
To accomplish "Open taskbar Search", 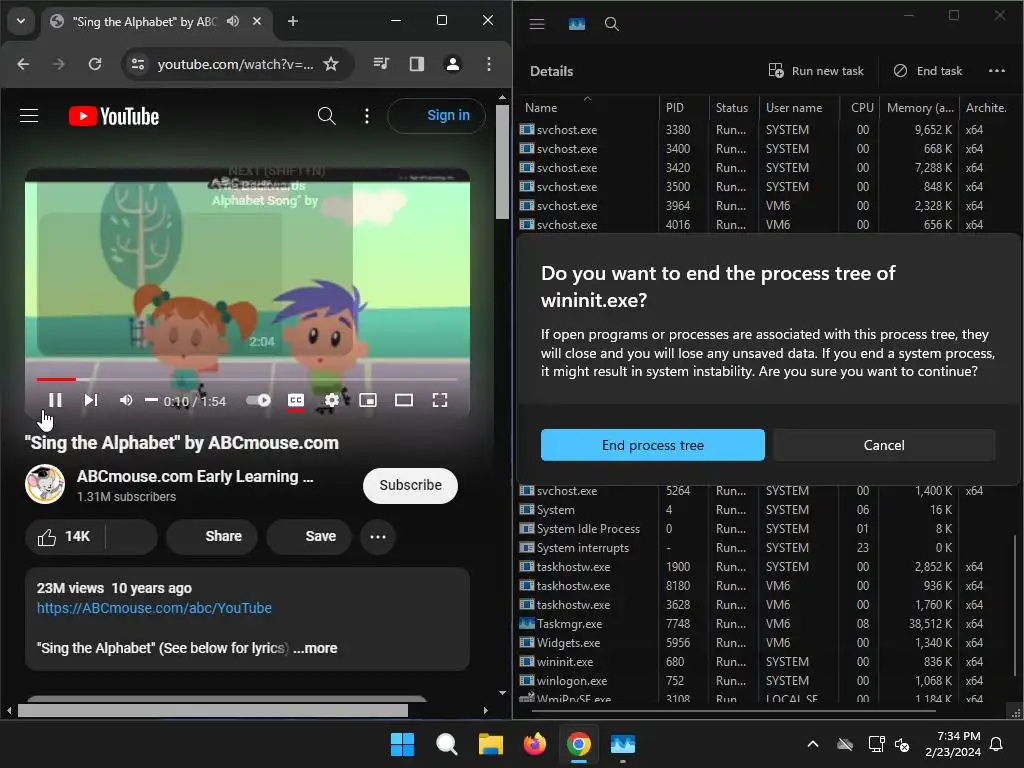I will pyautogui.click(x=447, y=744).
